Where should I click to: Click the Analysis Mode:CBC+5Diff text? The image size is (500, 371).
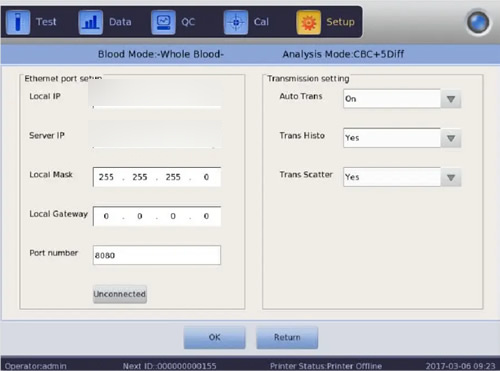[343, 54]
